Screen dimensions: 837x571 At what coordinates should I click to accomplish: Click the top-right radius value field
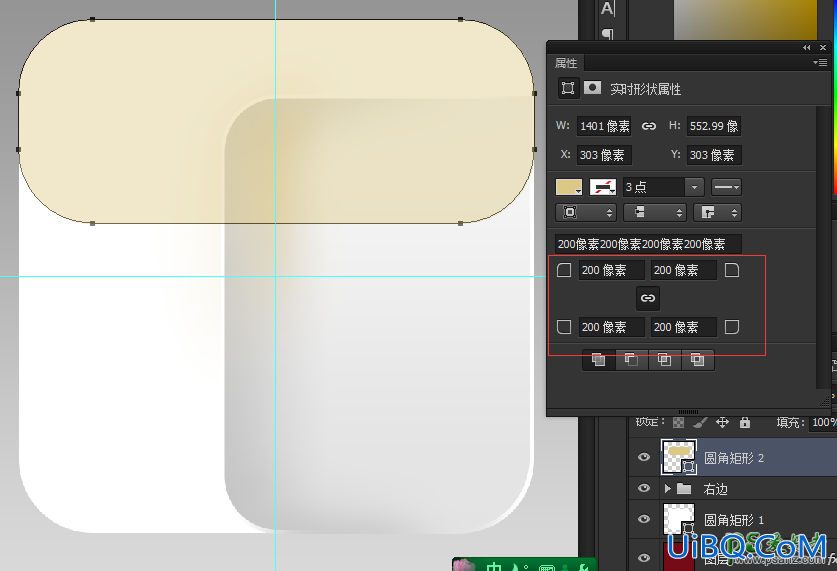684,270
